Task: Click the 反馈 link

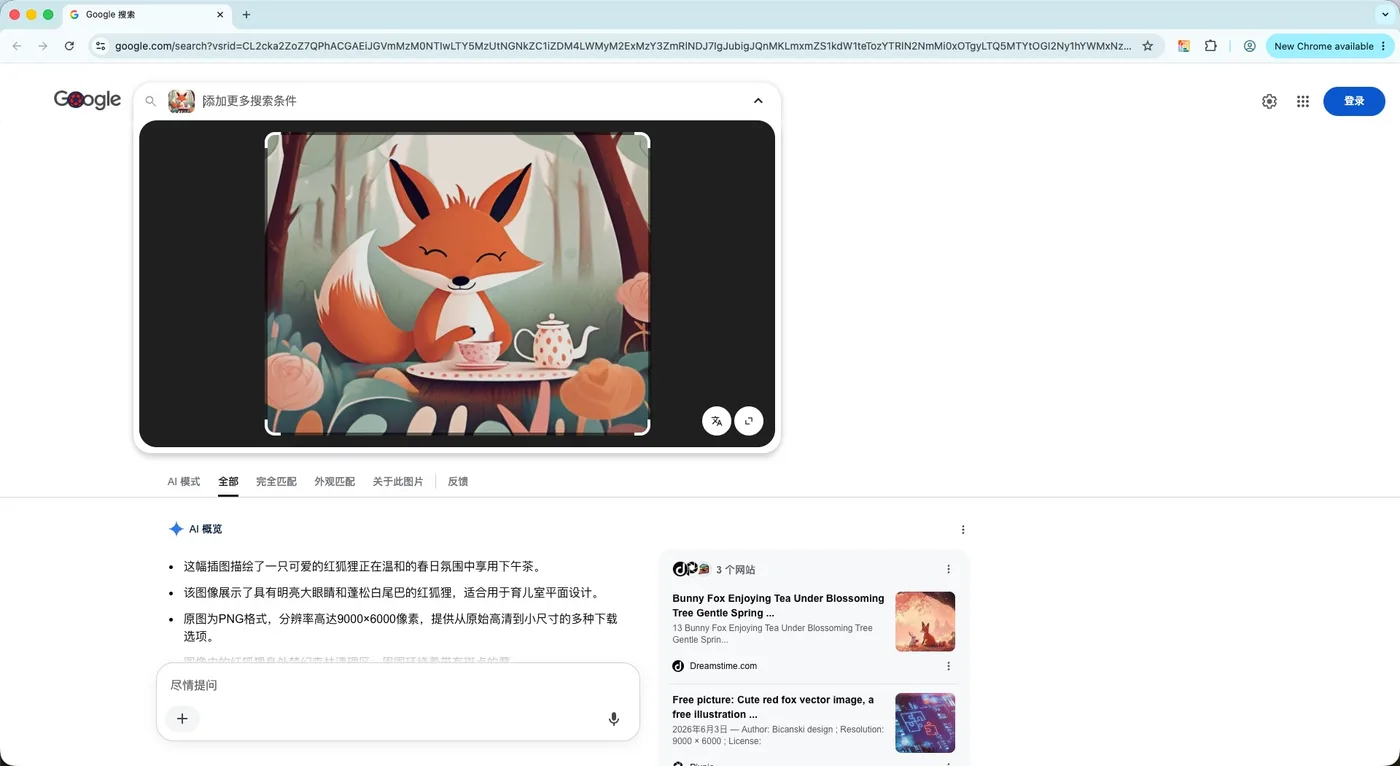Action: click(x=458, y=481)
